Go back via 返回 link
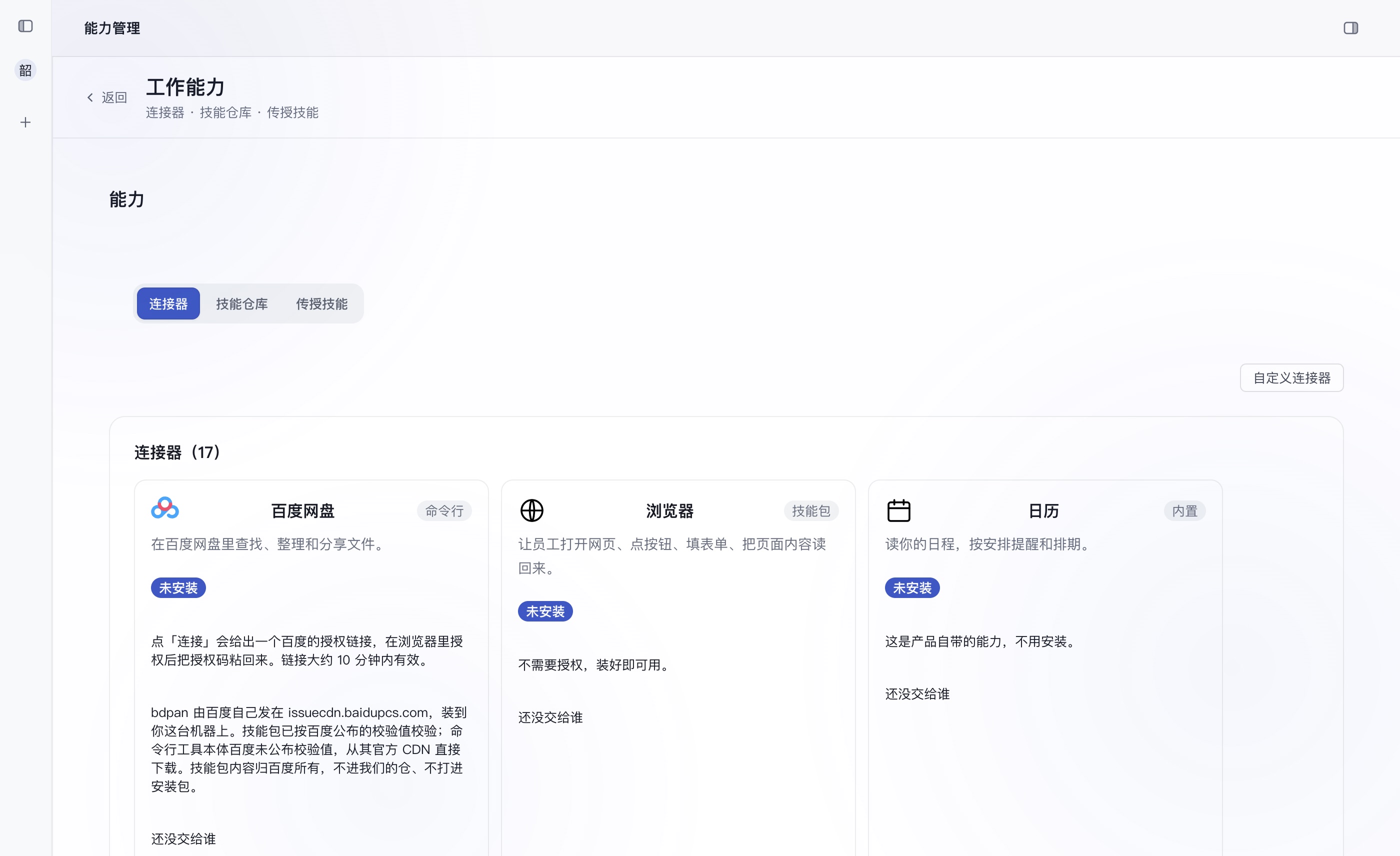The image size is (1400, 856). (x=107, y=97)
